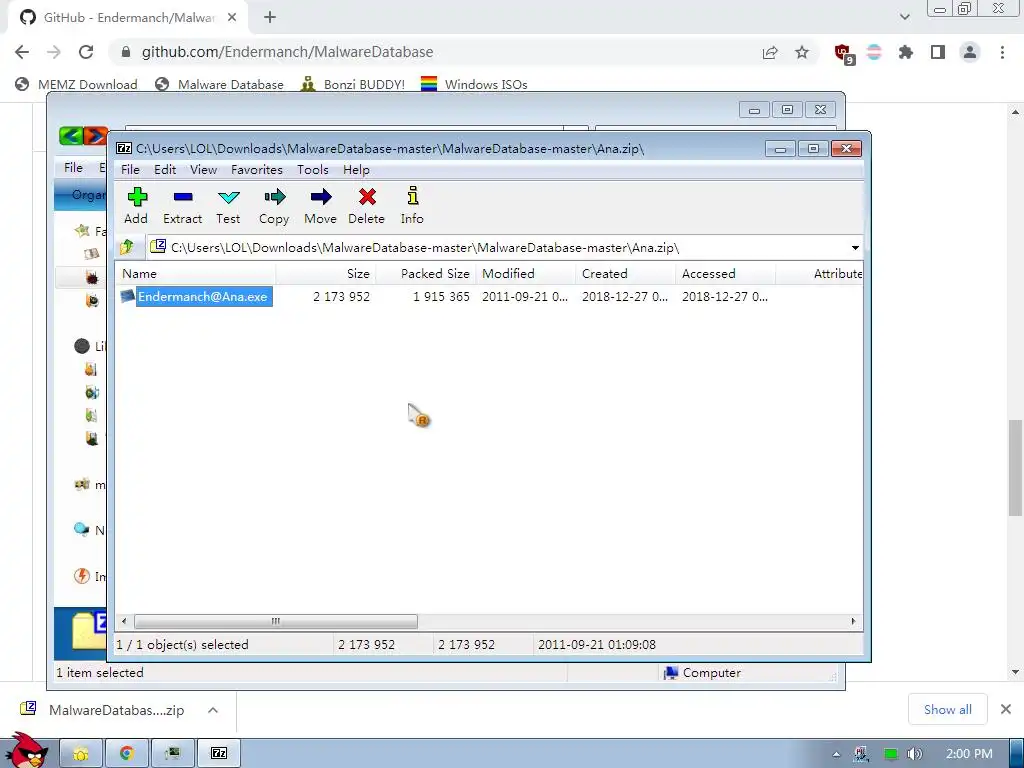1024x768 pixels.
Task: Open the 7-Zip File menu
Action: [x=130, y=170]
